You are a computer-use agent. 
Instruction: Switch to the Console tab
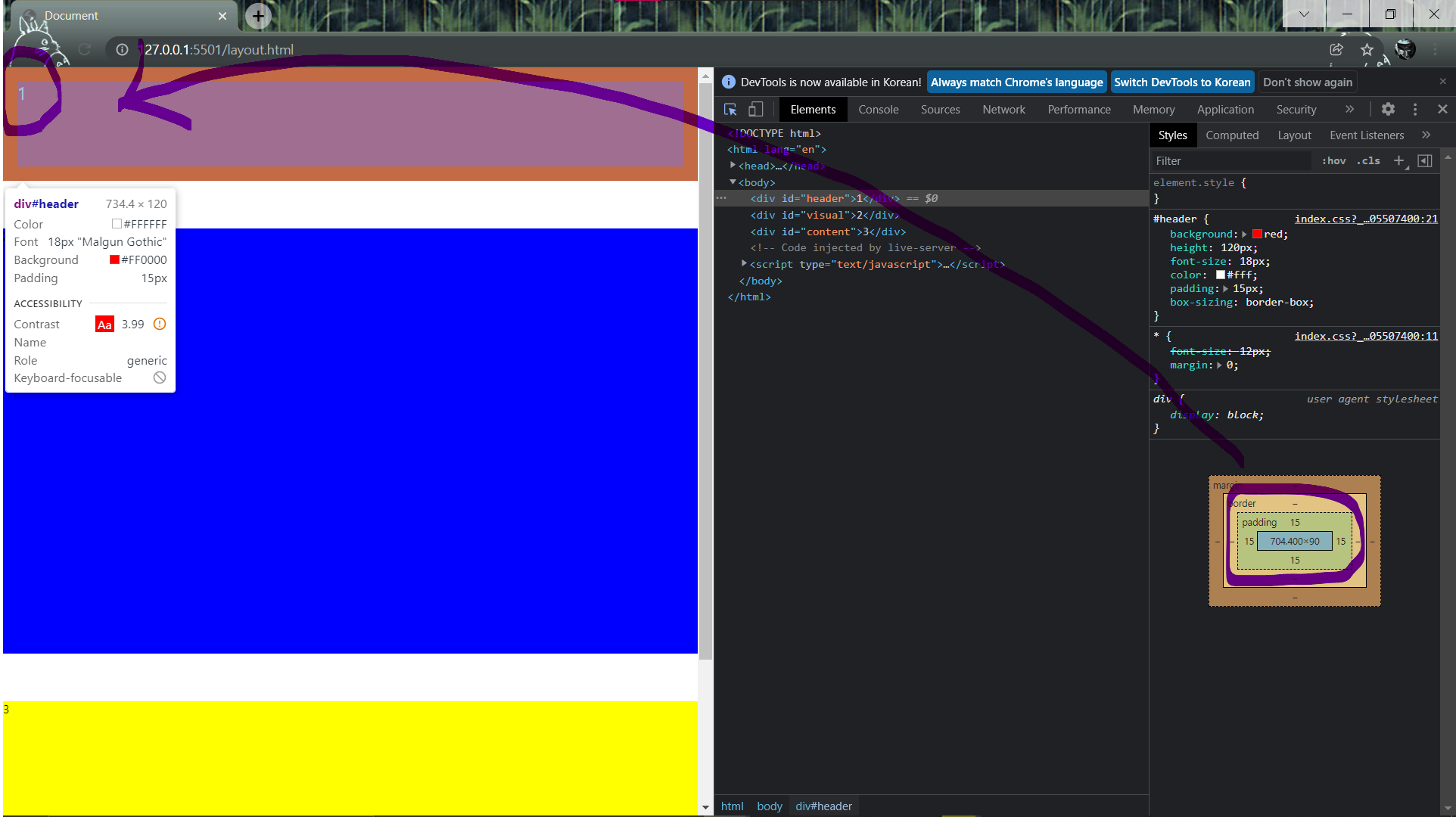pos(878,110)
